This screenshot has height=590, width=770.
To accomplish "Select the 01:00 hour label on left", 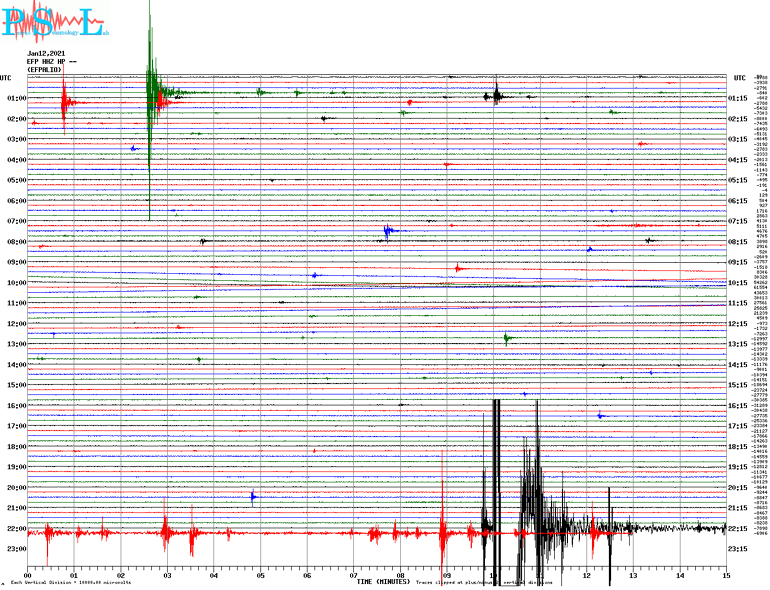I will (16, 98).
